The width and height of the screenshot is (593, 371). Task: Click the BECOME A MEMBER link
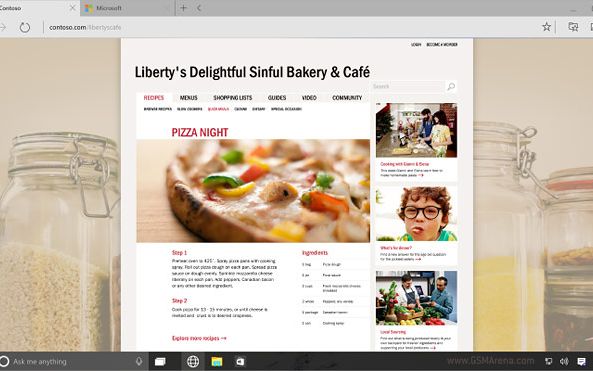tap(442, 45)
